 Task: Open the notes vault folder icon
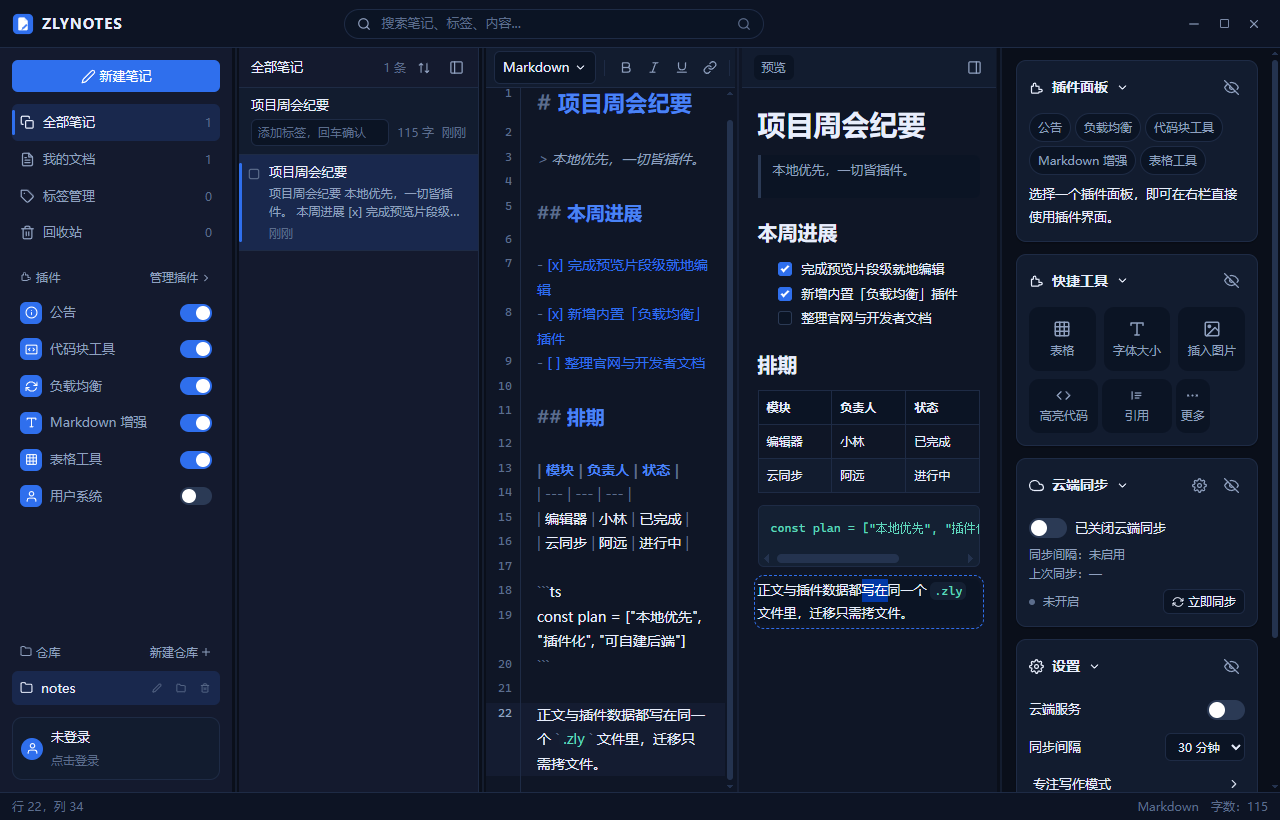[181, 688]
